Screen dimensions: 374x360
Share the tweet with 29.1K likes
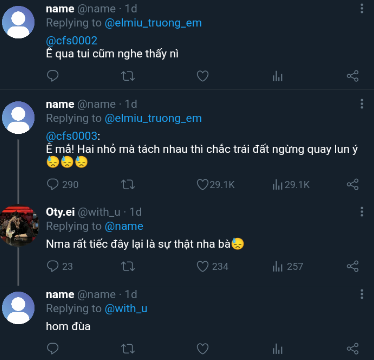coord(352,184)
